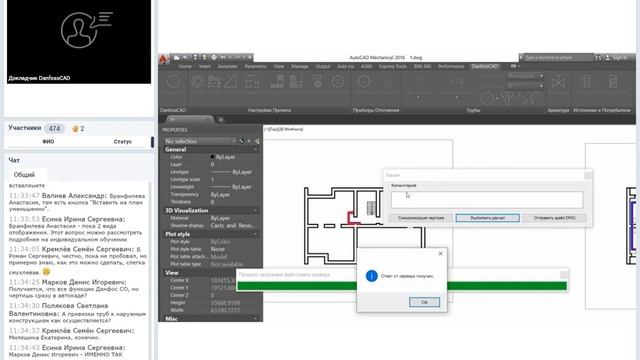Open the Home ribbon tab
640x360 pixels.
(185, 66)
